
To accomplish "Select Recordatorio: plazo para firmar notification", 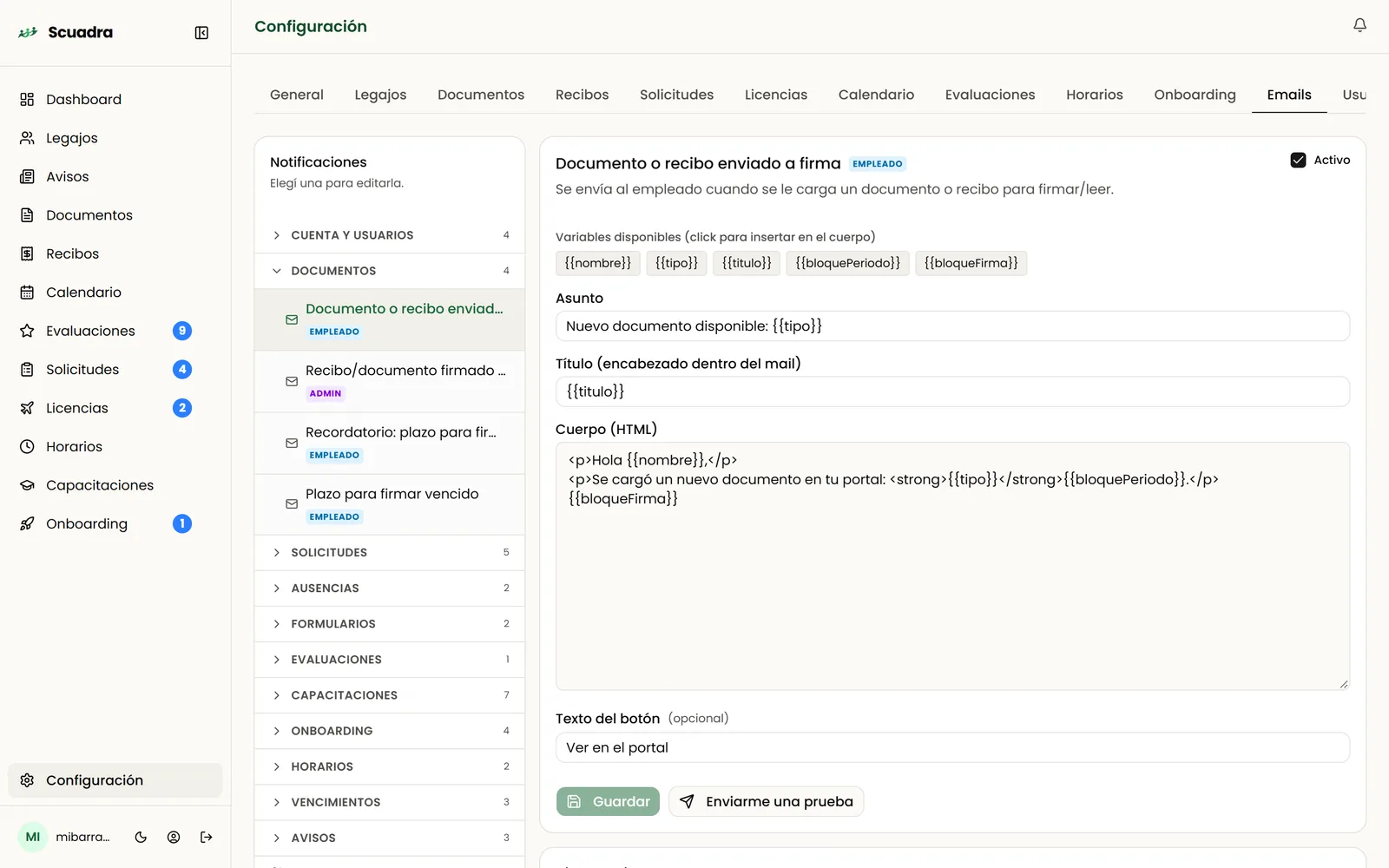I will (x=390, y=443).
